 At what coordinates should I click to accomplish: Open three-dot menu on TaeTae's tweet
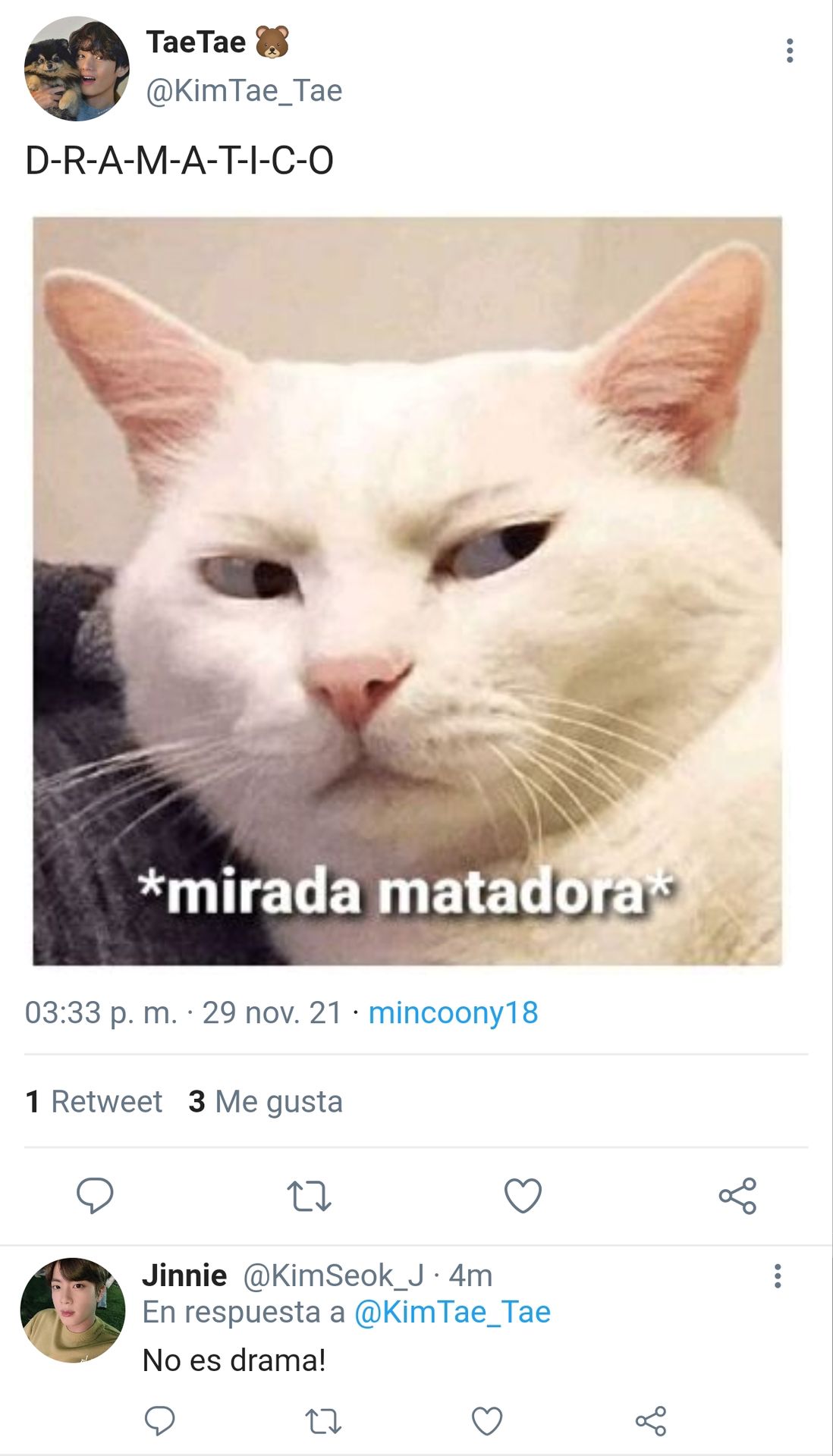[x=790, y=51]
